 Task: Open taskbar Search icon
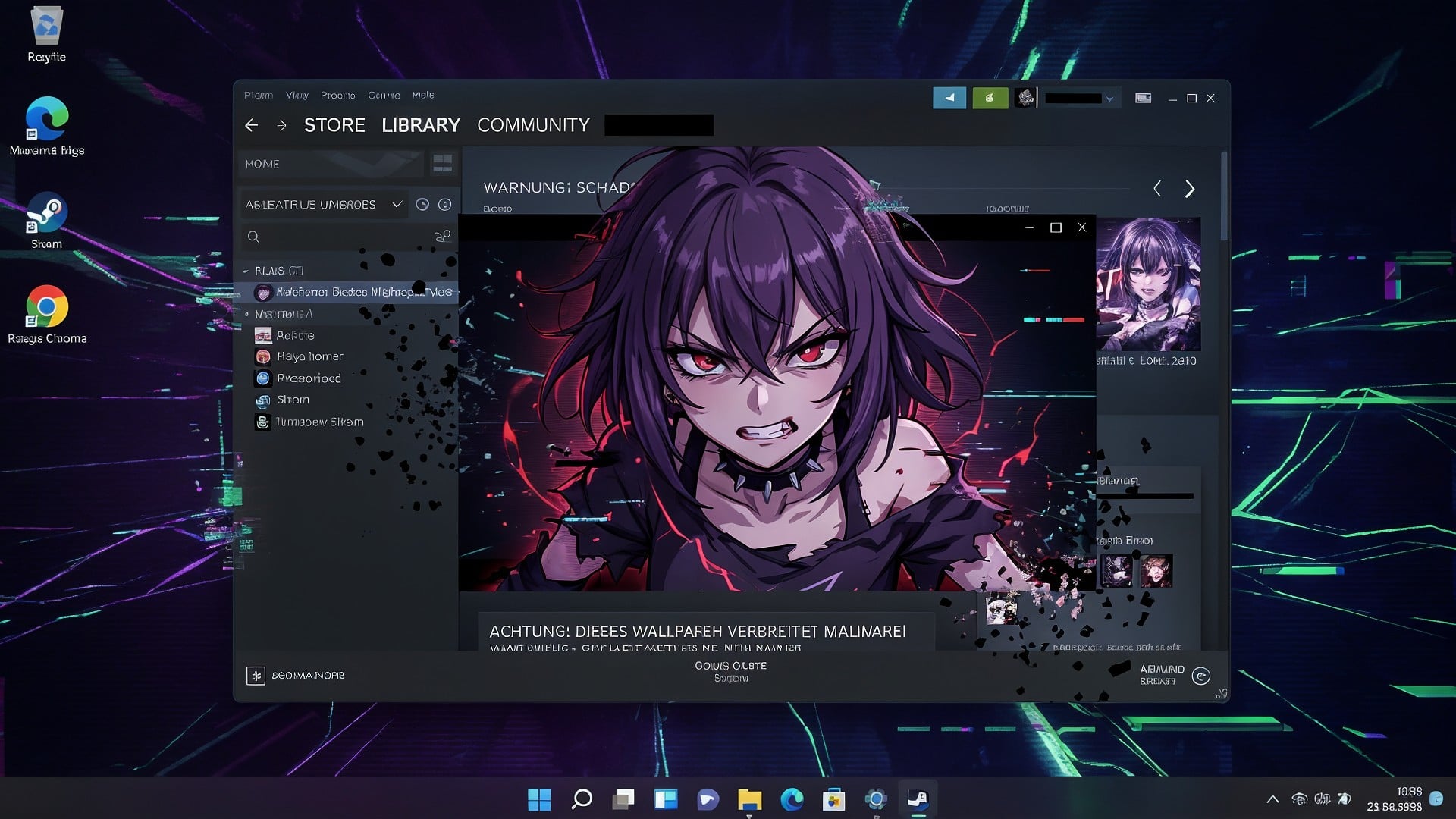582,799
